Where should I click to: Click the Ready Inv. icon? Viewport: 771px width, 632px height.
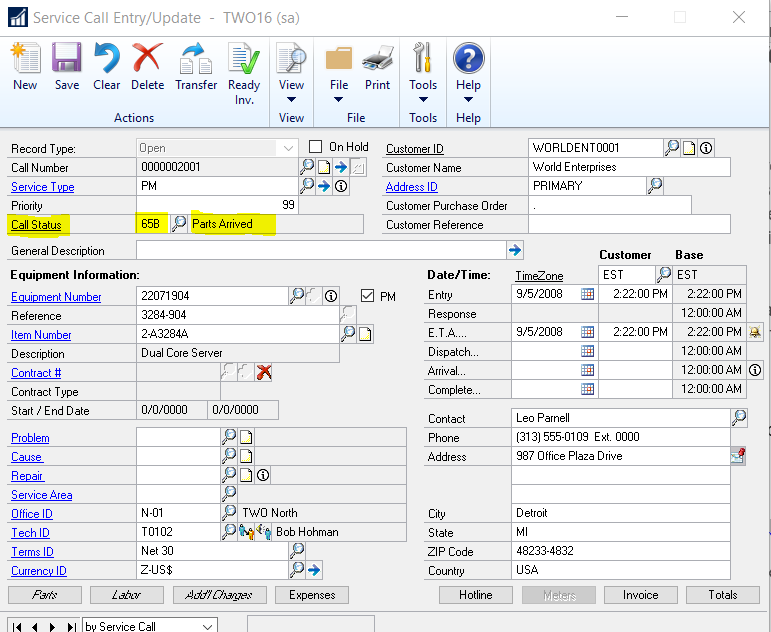click(244, 66)
